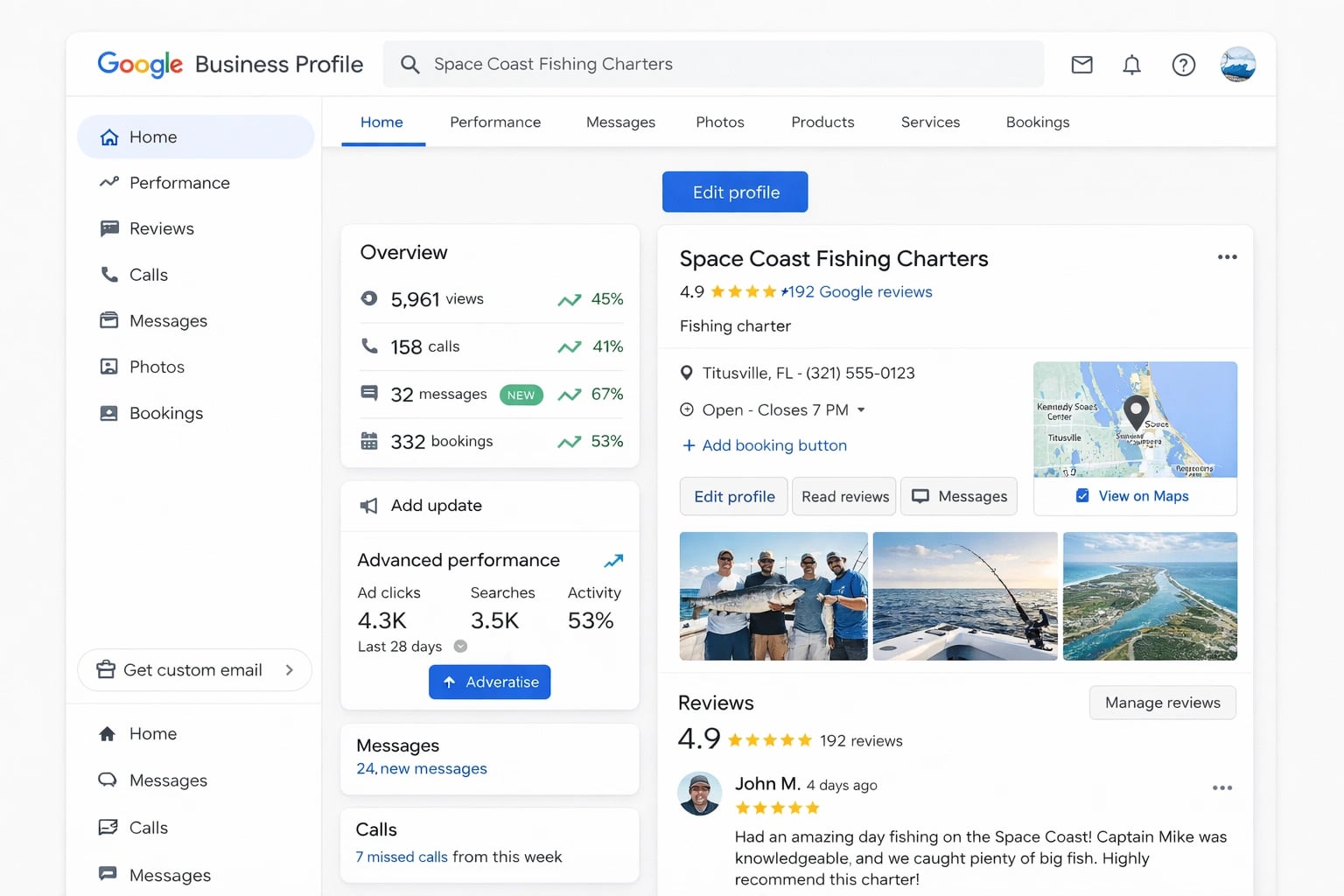Open the mail inbox icon
This screenshot has height=896, width=1344.
(1081, 64)
